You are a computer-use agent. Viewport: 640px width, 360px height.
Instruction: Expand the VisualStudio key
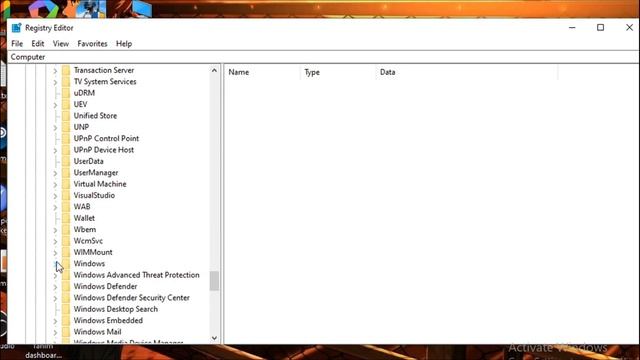click(55, 196)
